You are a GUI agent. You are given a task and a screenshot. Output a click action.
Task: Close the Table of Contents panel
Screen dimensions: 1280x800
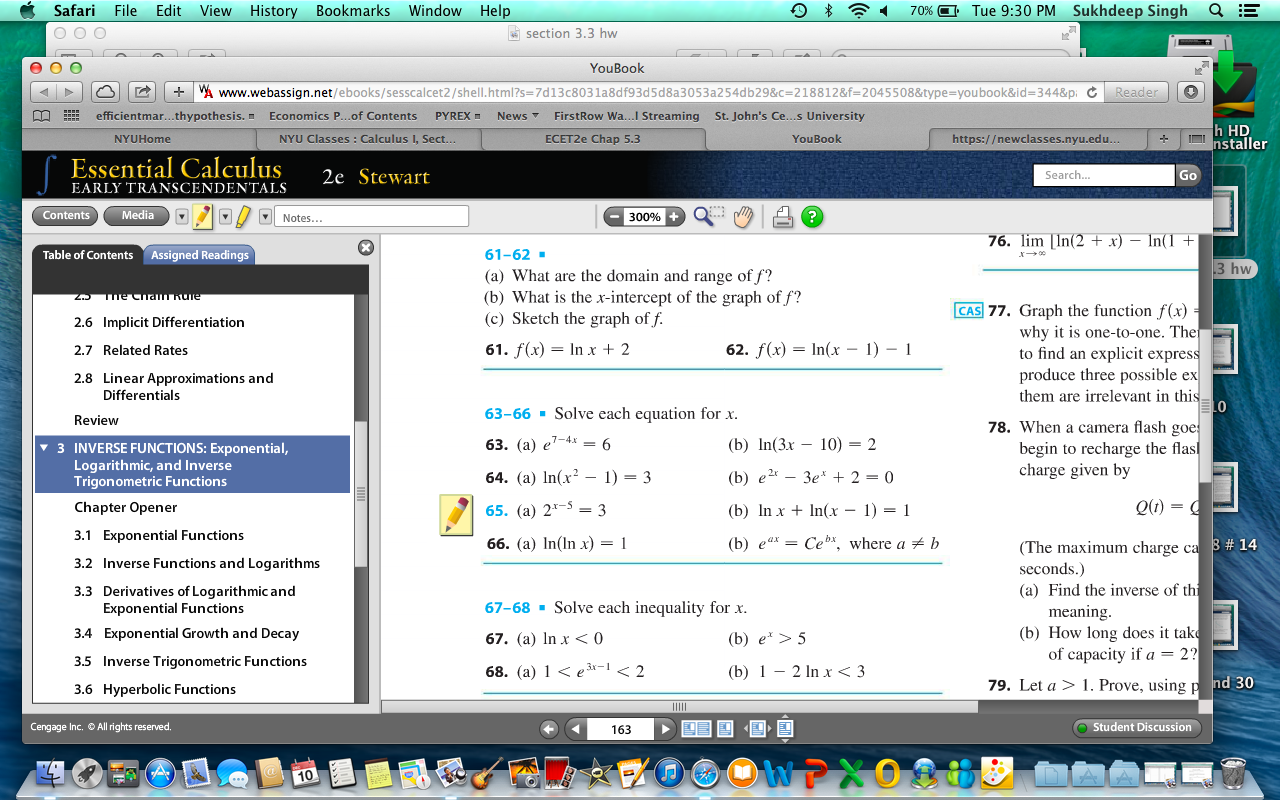(366, 247)
